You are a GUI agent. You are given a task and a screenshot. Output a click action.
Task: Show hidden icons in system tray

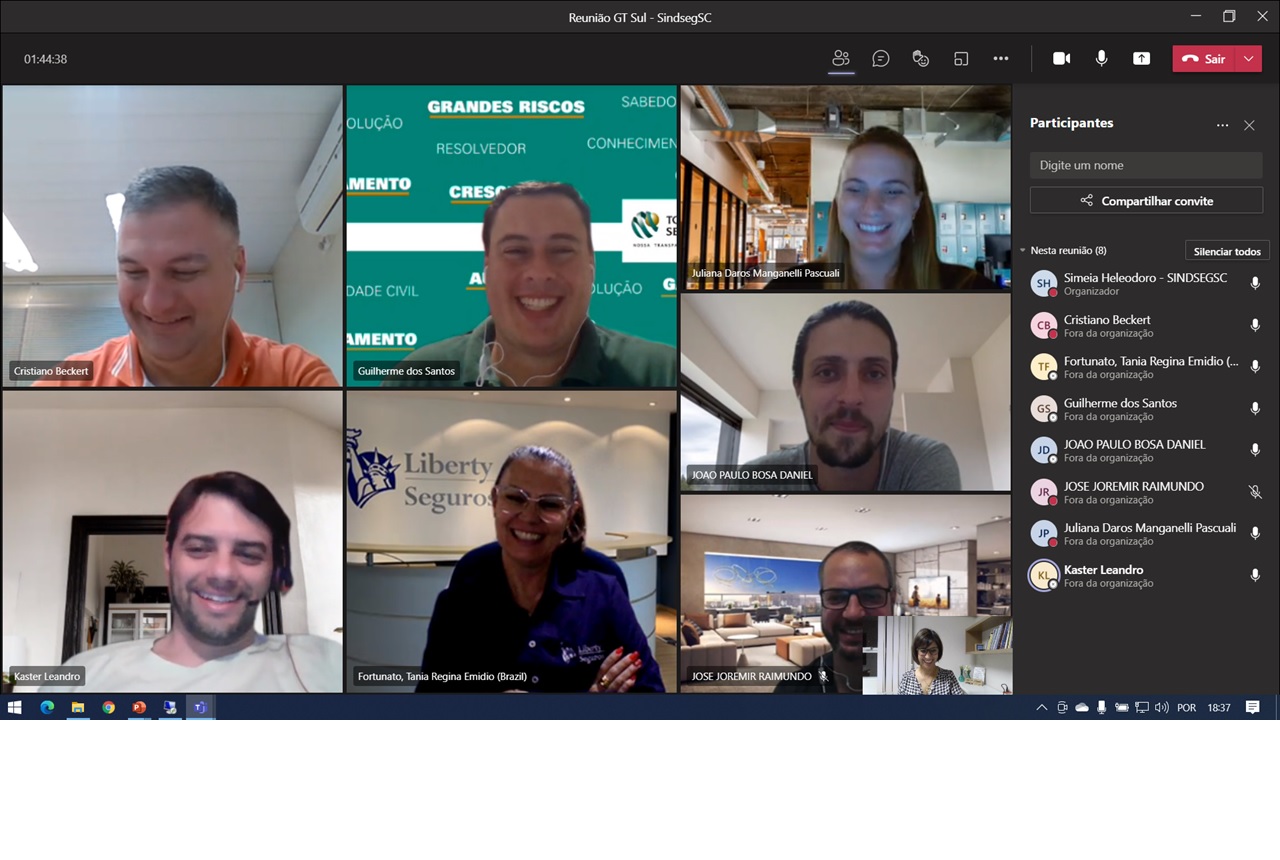pyautogui.click(x=1041, y=707)
